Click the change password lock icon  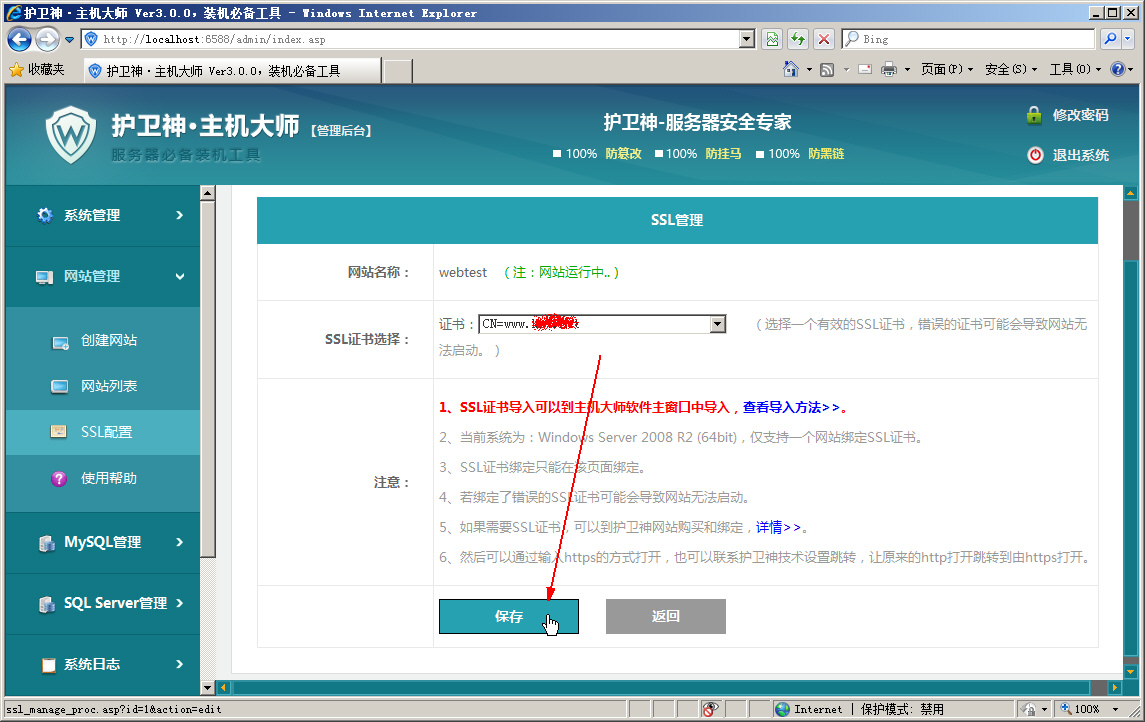tap(1034, 115)
